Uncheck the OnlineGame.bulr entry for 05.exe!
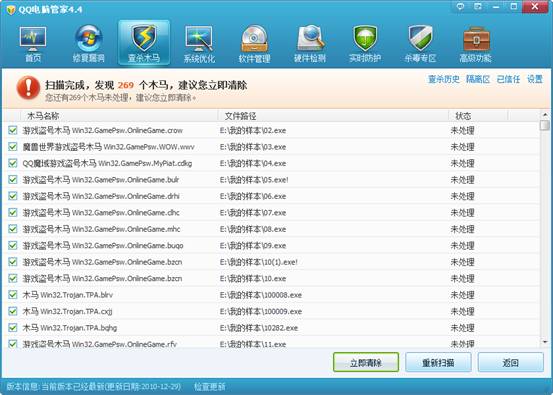 pos(13,180)
